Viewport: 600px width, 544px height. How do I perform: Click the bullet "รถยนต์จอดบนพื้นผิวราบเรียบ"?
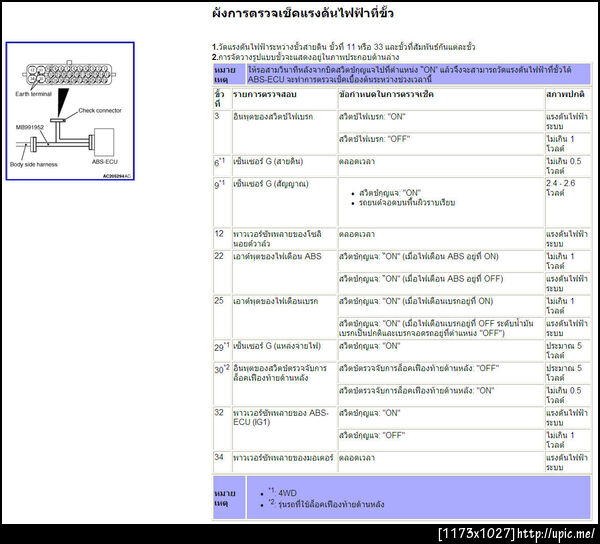point(407,203)
